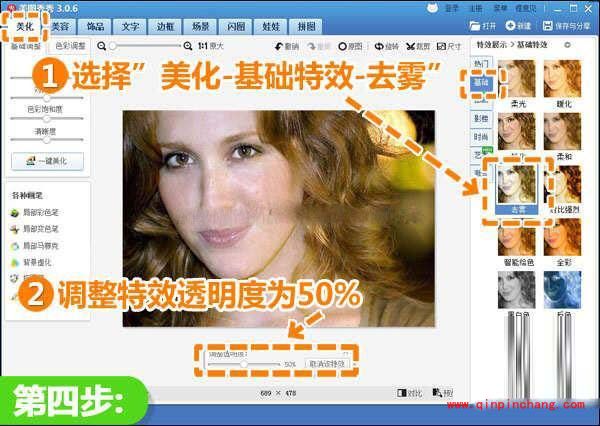This screenshot has width=600, height=426.
Task: Open the 边框 border tab
Action: pos(165,26)
